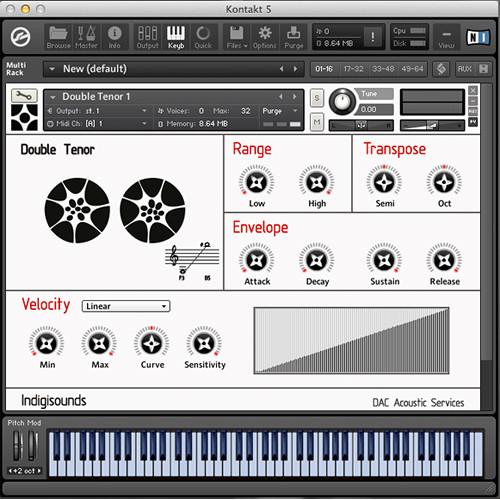Image resolution: width=500 pixels, height=500 pixels.
Task: Click the Range Low knob
Action: 256,182
